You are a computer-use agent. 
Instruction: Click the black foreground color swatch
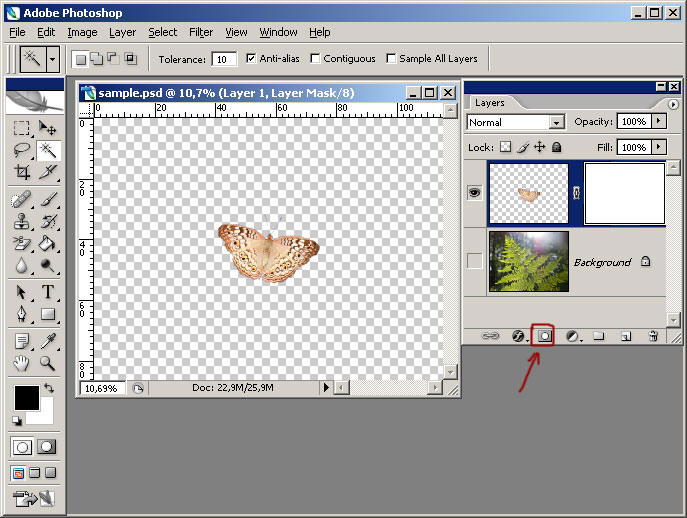click(x=26, y=397)
